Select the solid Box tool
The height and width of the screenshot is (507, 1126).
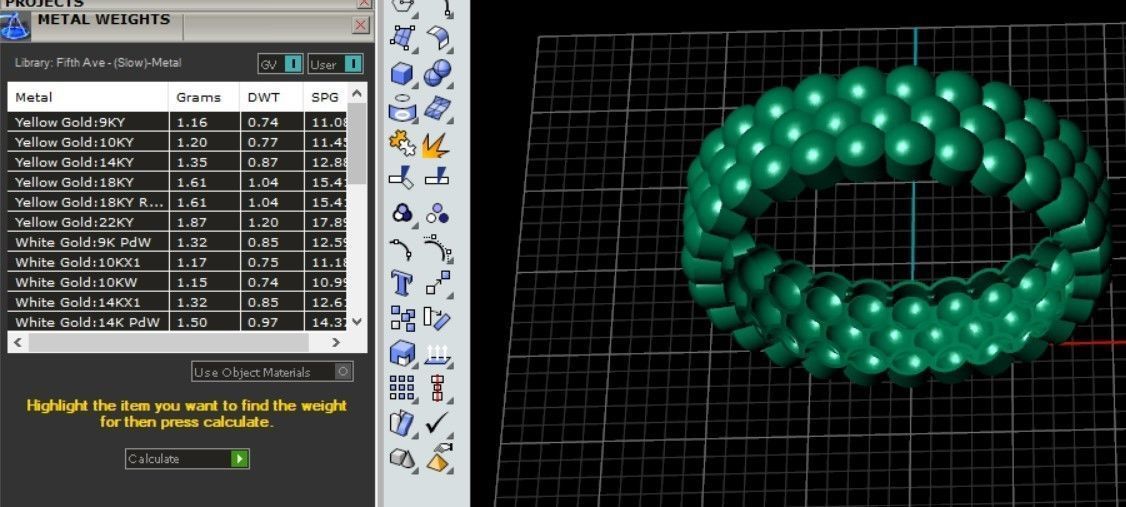click(x=403, y=73)
